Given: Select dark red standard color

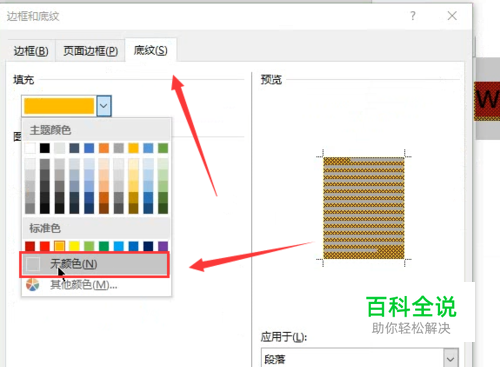Looking at the screenshot, I should click(30, 246).
